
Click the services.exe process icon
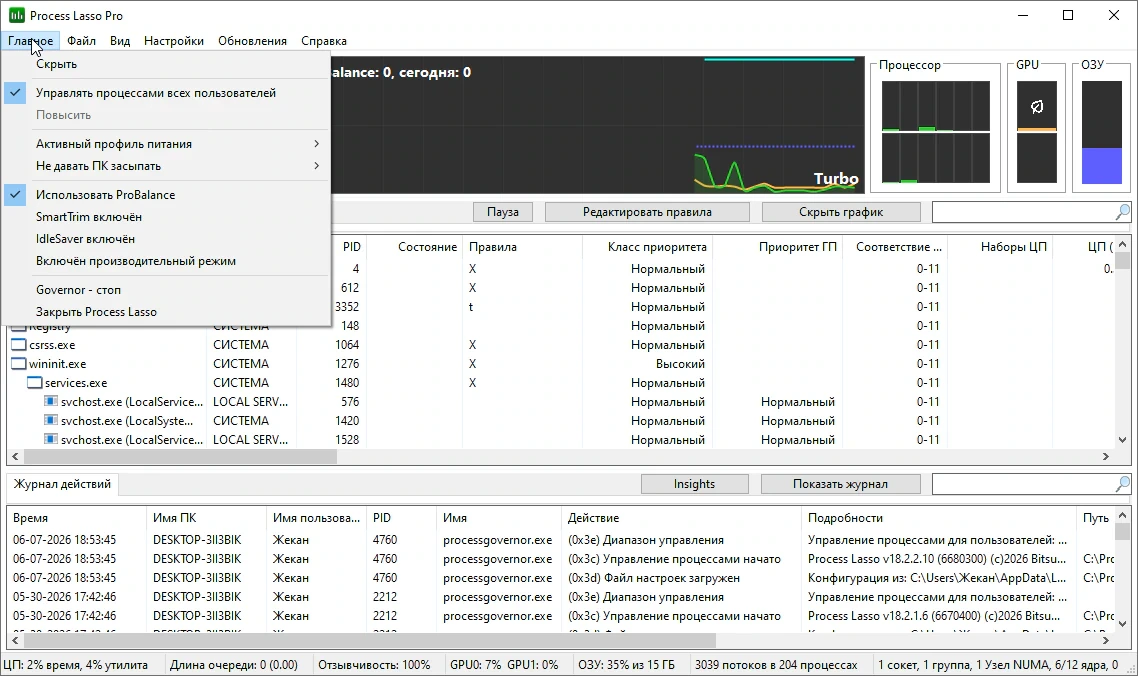(34, 383)
